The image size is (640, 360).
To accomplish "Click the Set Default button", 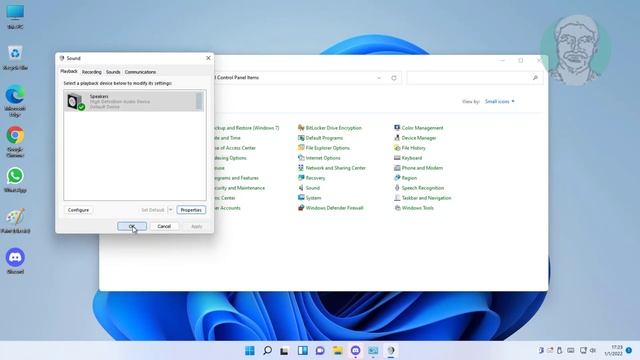I will click(153, 210).
